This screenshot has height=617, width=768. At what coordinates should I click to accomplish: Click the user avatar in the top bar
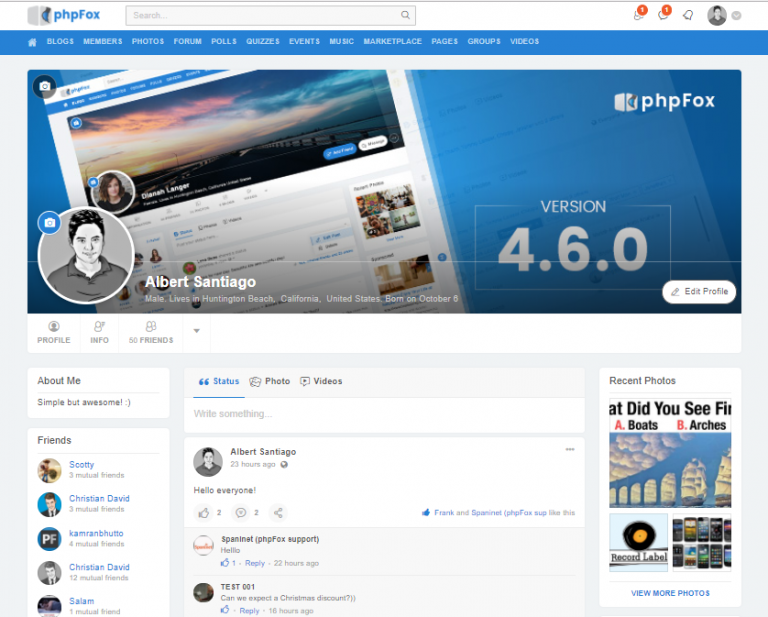coord(717,16)
